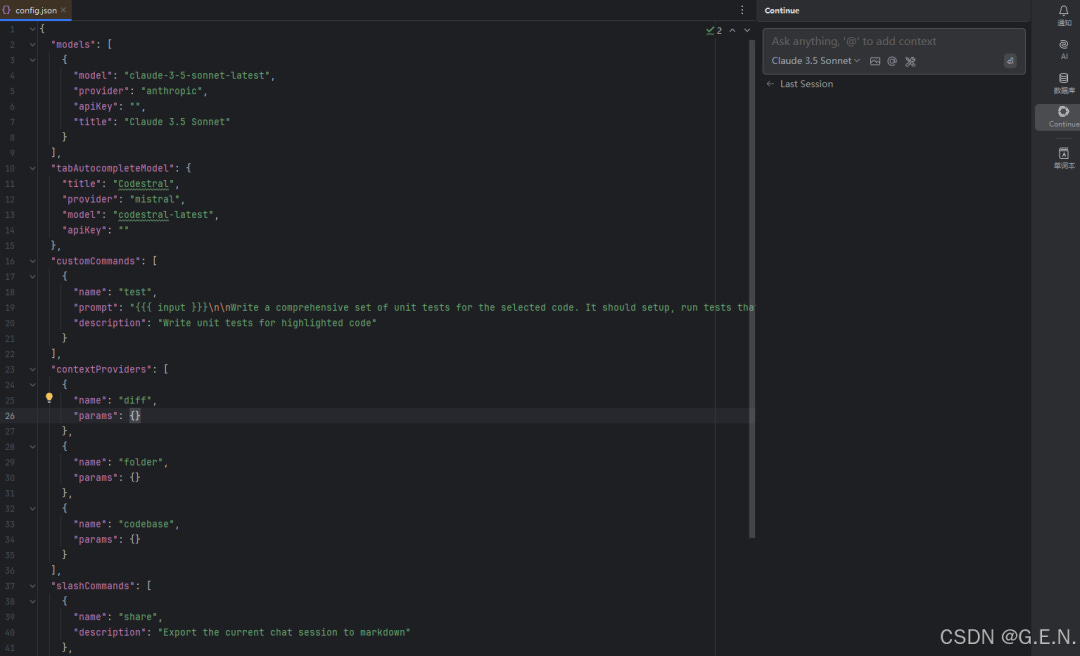The width and height of the screenshot is (1080, 656).
Task: Select the config.json editor tab
Action: click(35, 11)
